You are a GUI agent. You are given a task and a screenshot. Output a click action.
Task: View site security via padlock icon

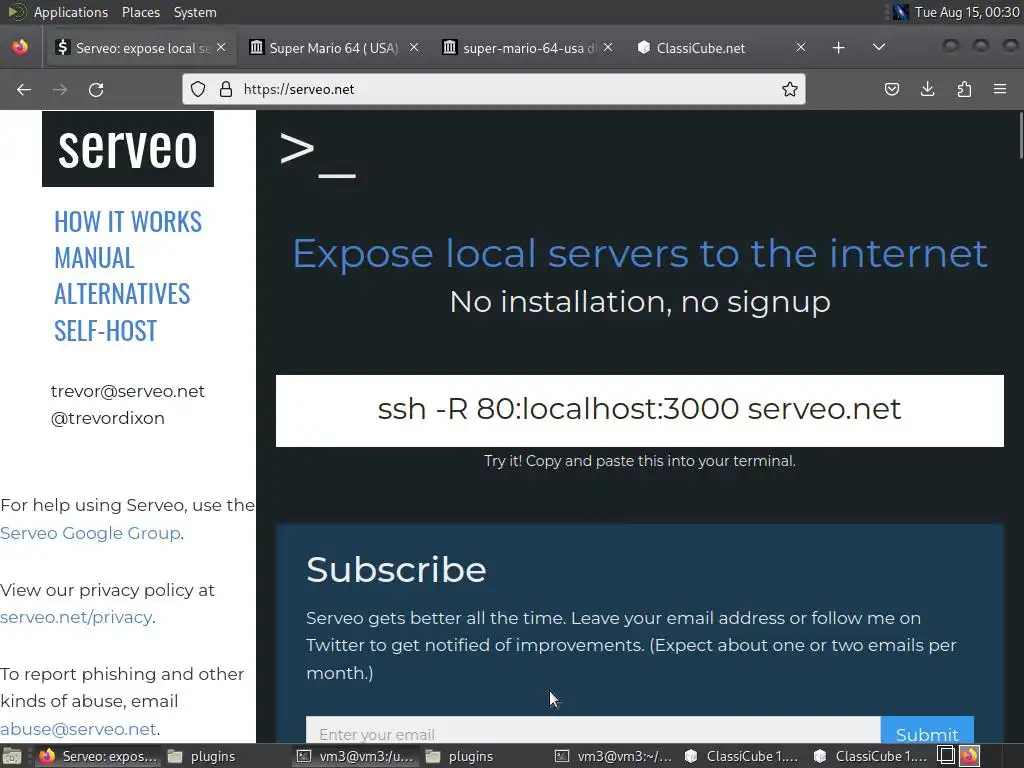(226, 89)
